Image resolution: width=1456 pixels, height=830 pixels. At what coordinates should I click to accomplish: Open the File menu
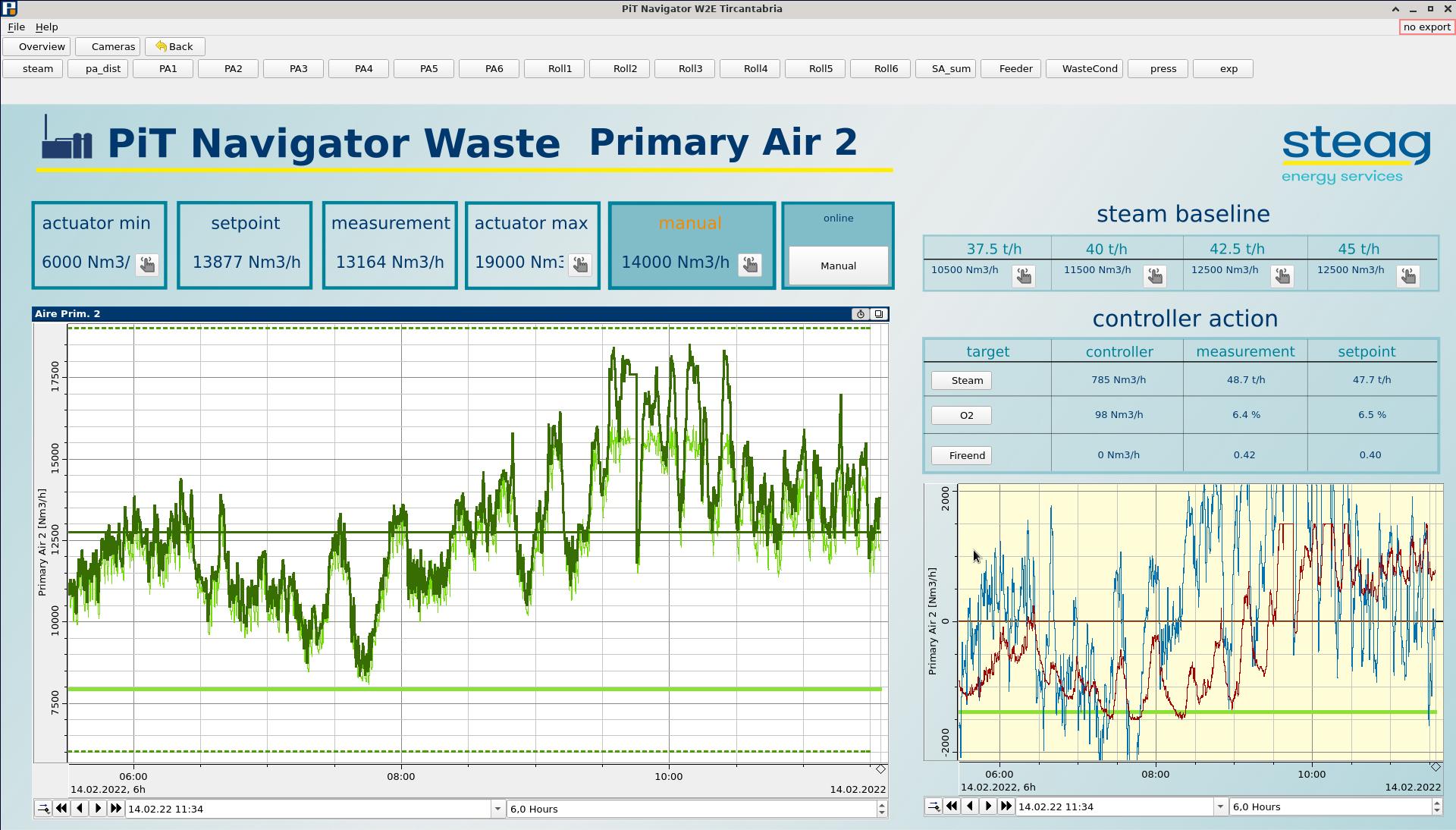16,27
